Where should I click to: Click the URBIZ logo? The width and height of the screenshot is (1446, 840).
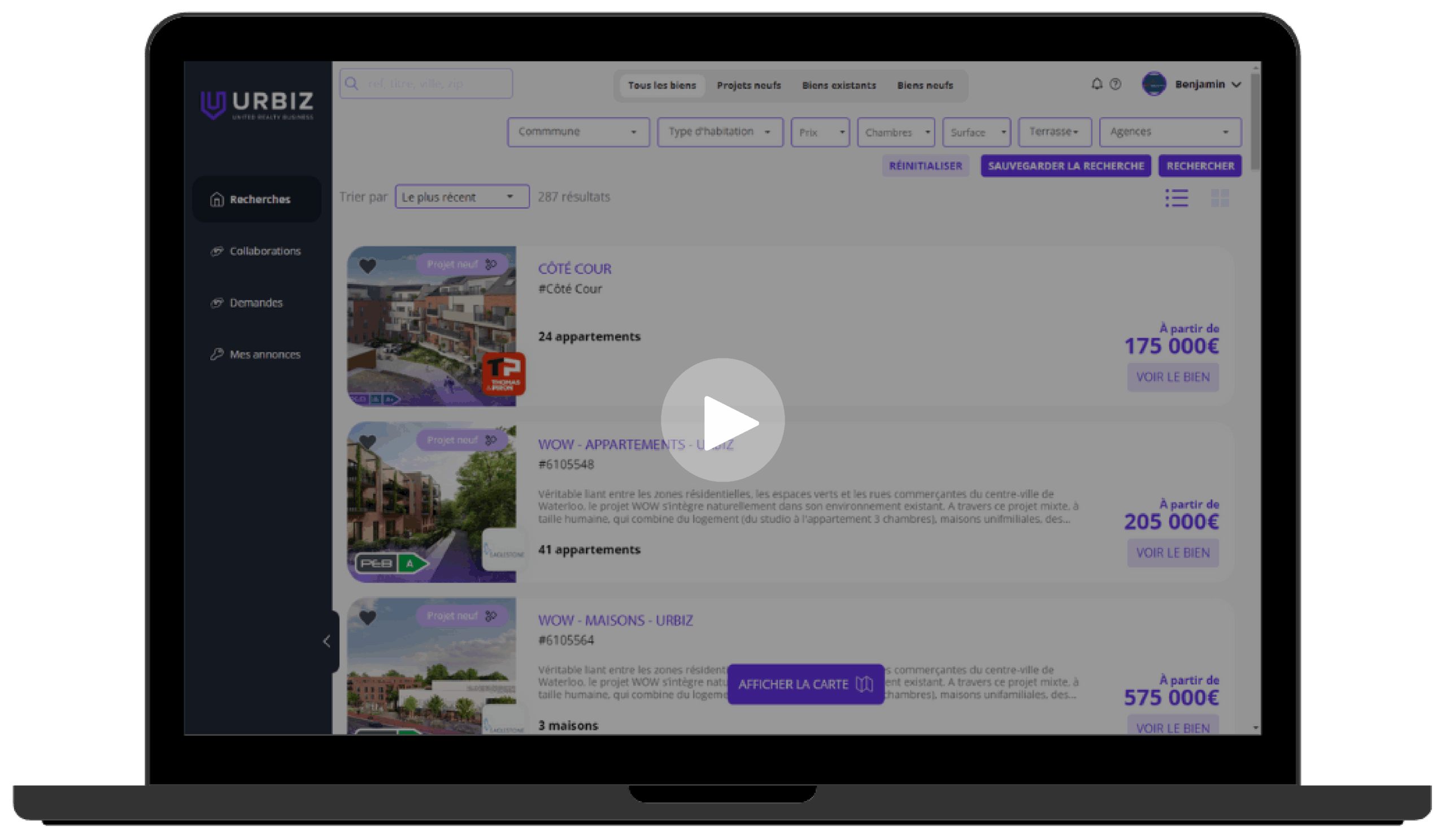click(x=257, y=105)
